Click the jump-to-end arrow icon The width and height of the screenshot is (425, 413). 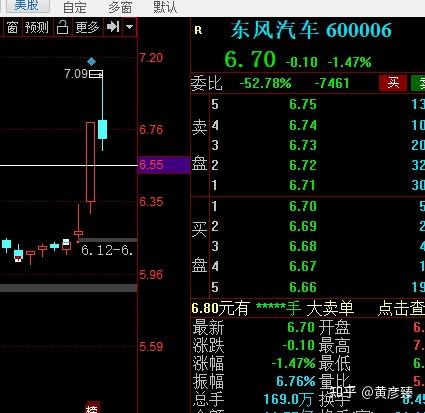pyautogui.click(x=113, y=27)
